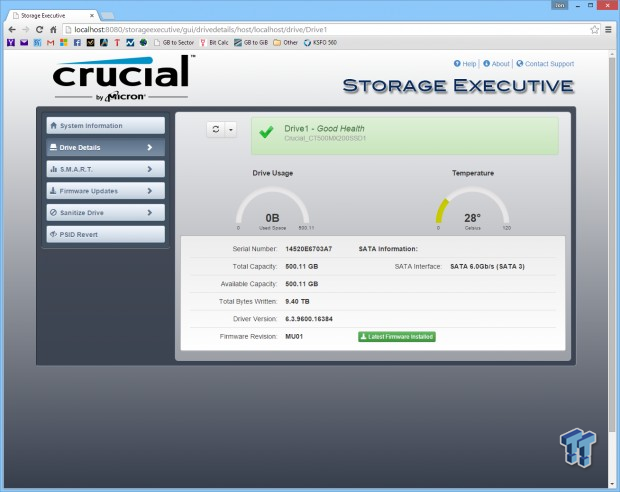Open the purple mail envelope bookmark
620x492 pixels.
(x=24, y=42)
